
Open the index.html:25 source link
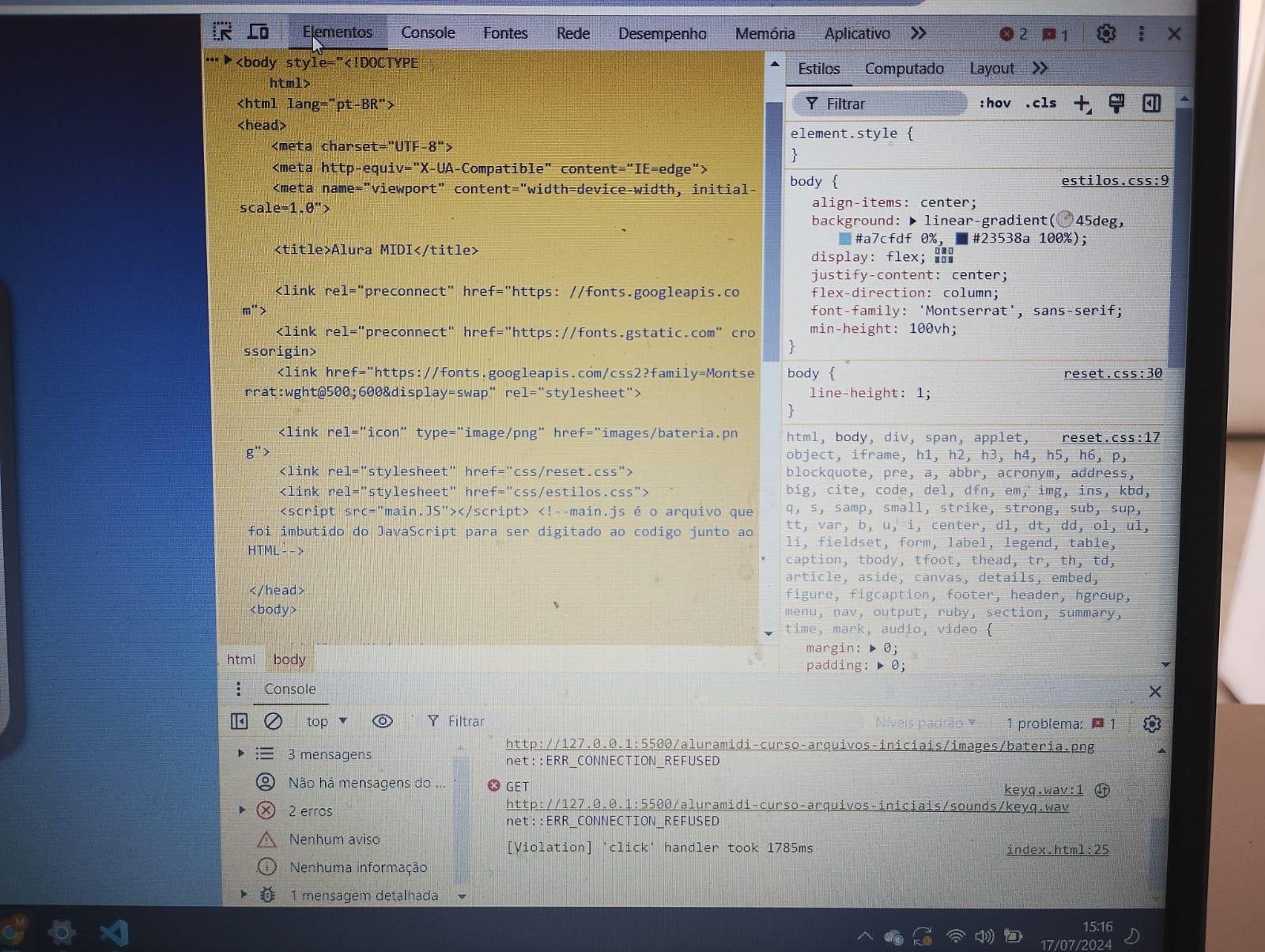tap(1057, 850)
